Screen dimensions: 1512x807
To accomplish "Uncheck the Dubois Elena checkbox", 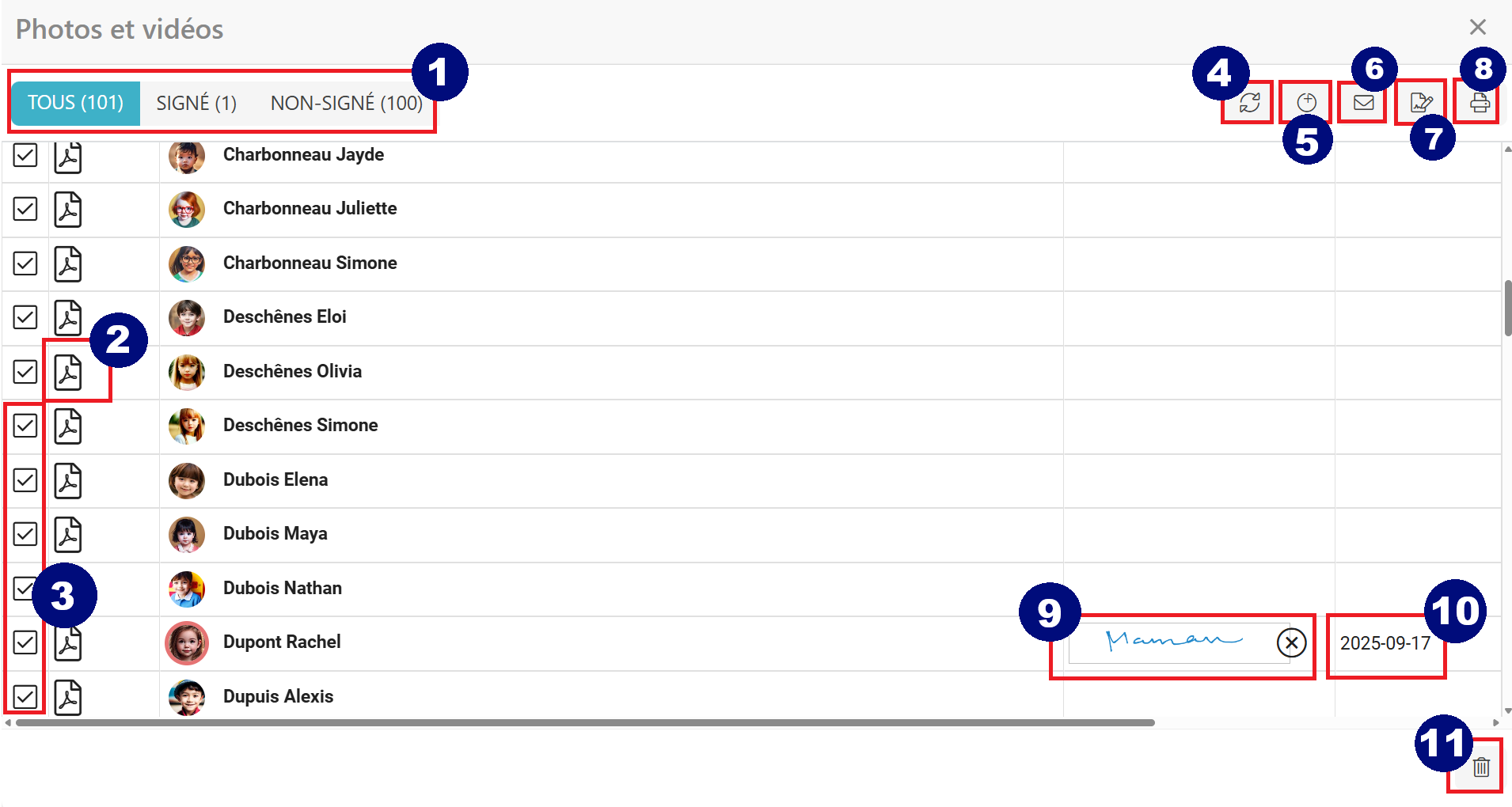I will tap(25, 480).
